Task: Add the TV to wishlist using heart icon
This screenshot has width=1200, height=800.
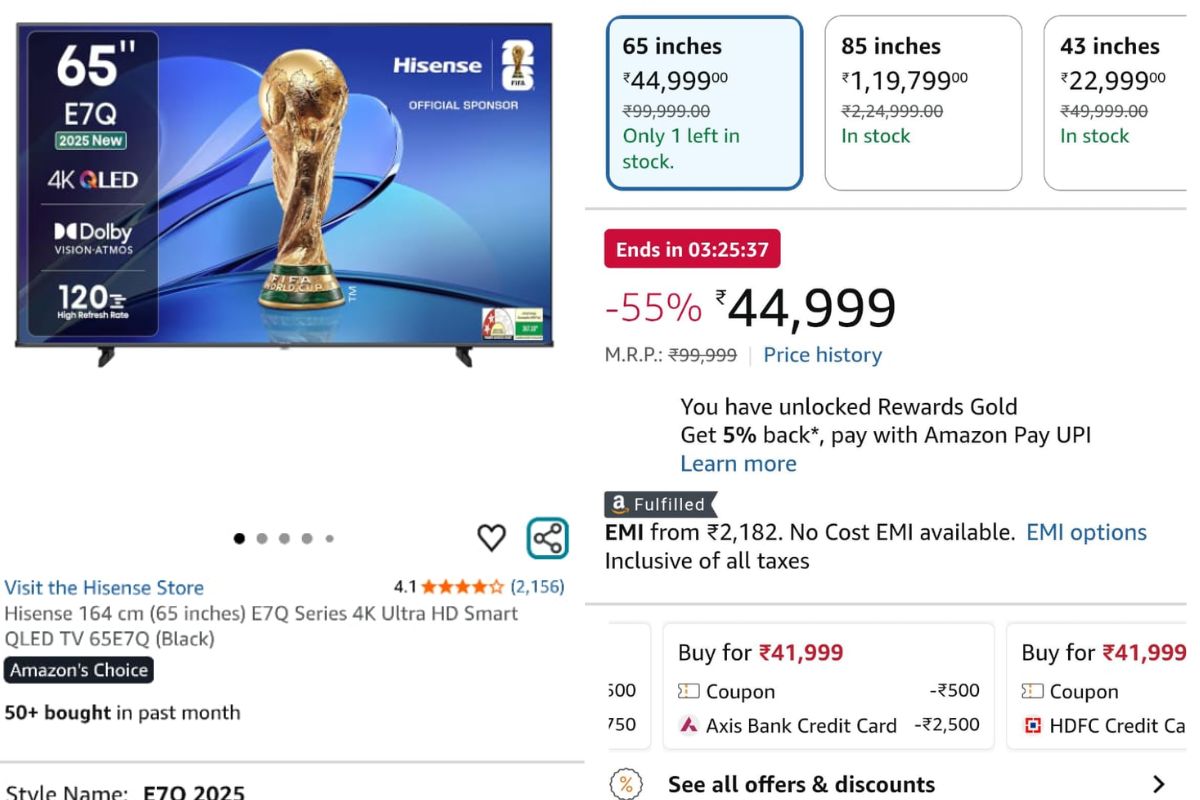Action: tap(491, 538)
